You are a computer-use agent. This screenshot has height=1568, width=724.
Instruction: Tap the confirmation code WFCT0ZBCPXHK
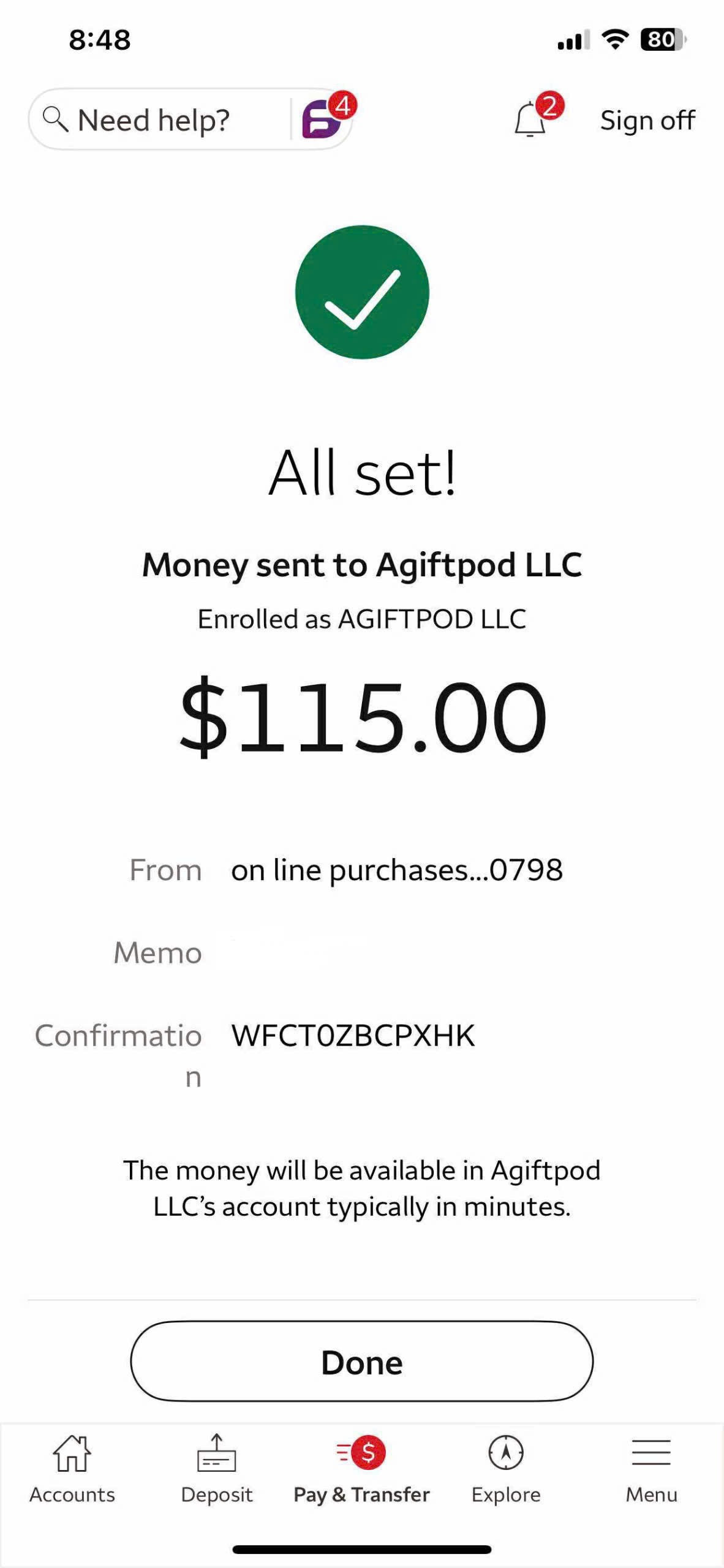click(353, 1036)
